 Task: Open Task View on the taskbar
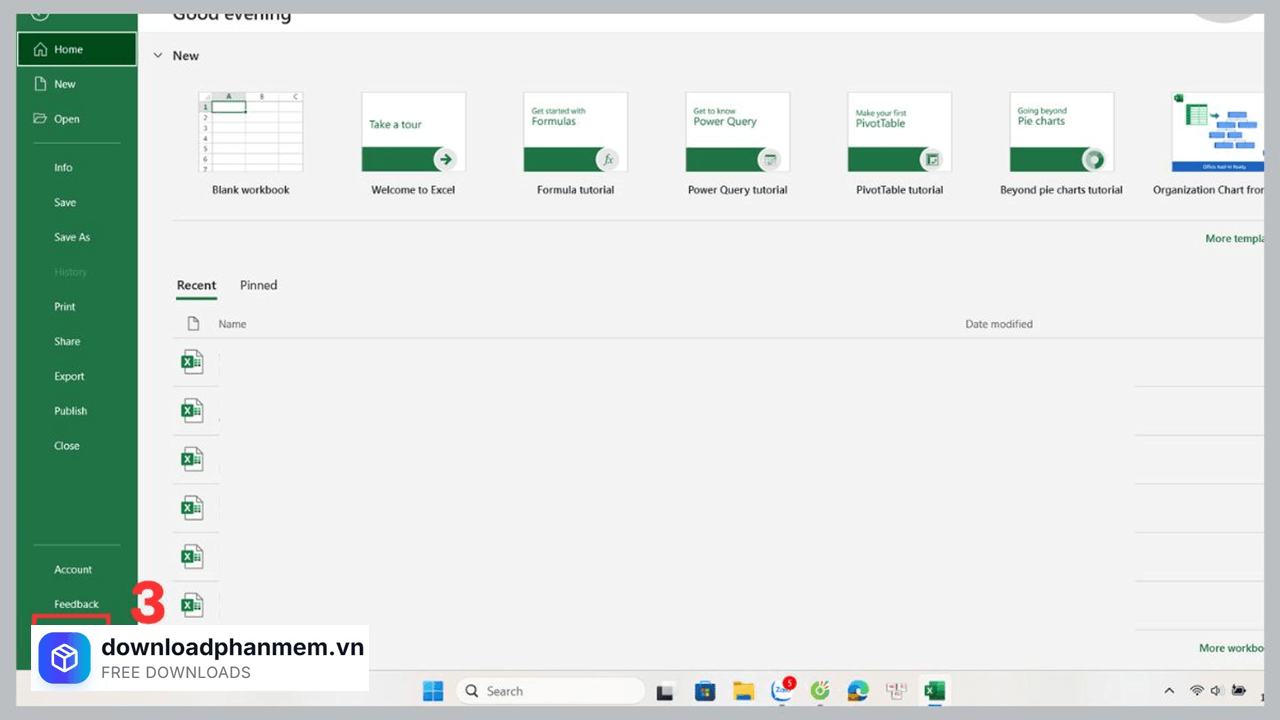(x=664, y=691)
